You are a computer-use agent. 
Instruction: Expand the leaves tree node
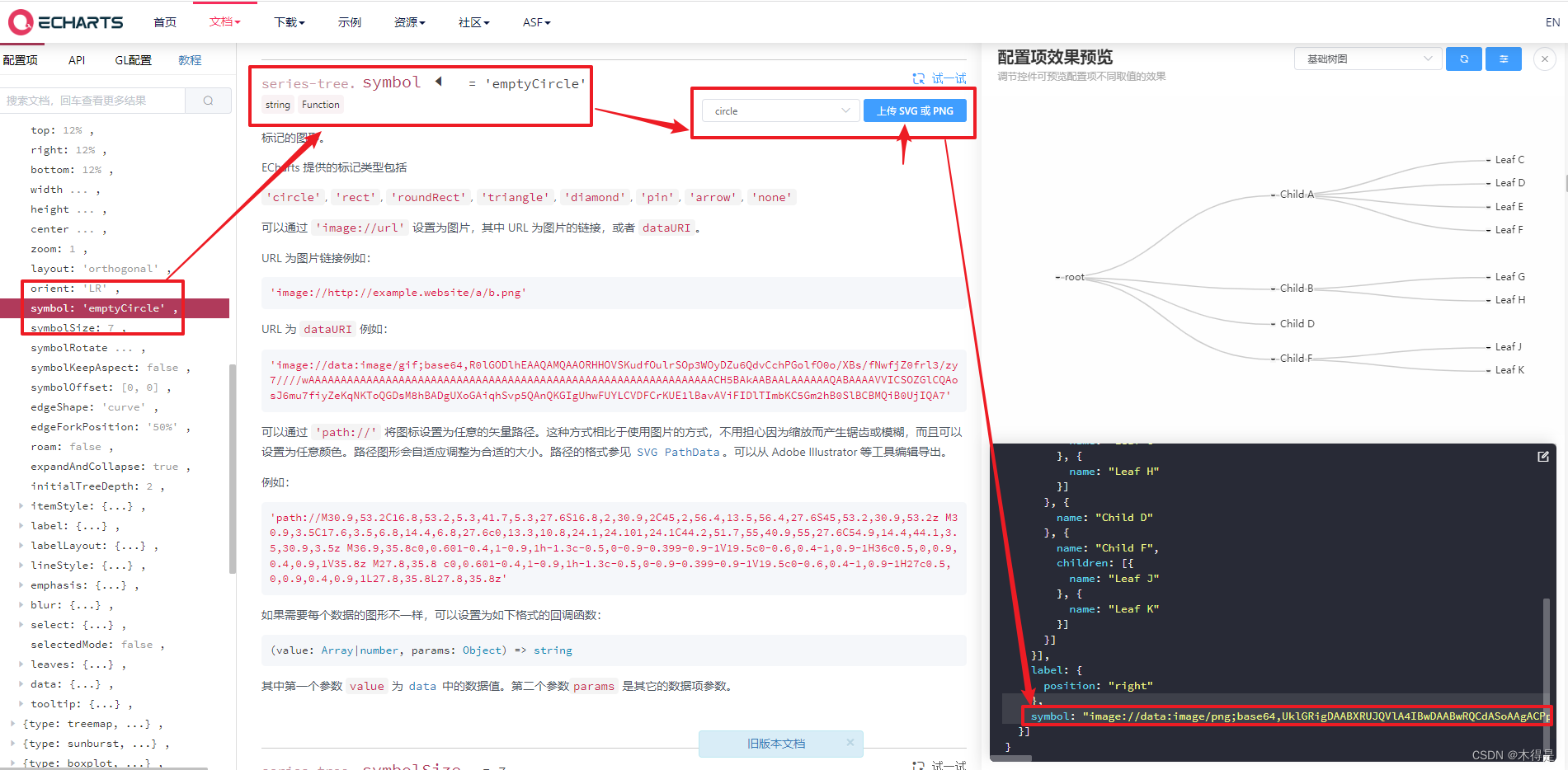click(21, 664)
